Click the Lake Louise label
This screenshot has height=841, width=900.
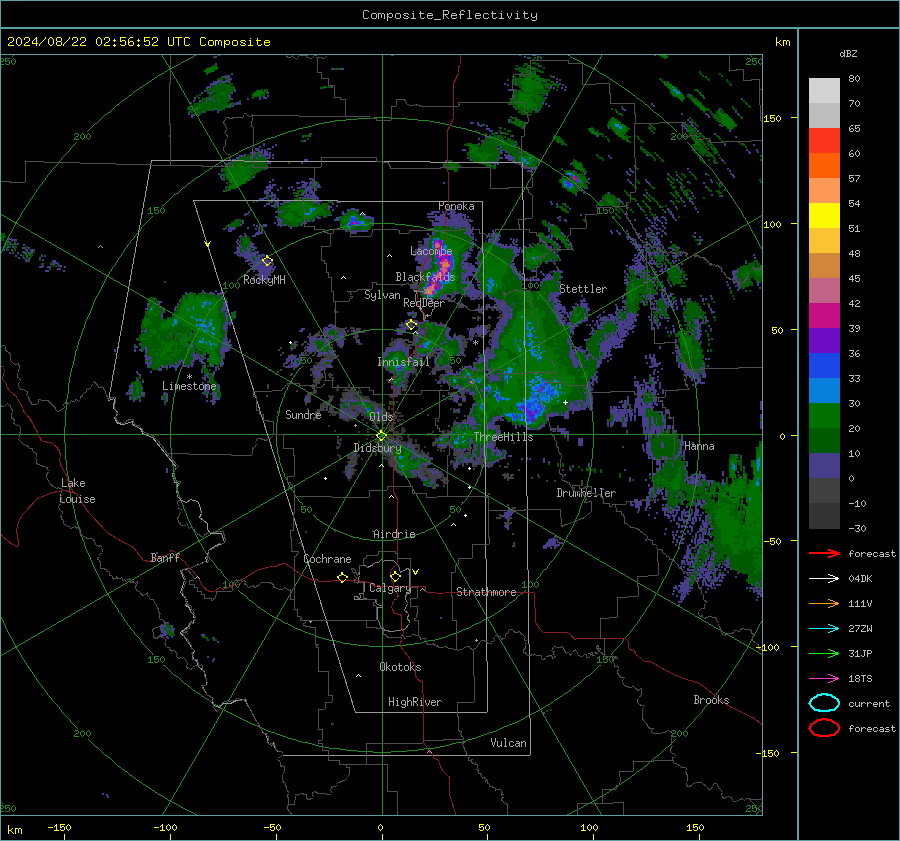pos(77,491)
